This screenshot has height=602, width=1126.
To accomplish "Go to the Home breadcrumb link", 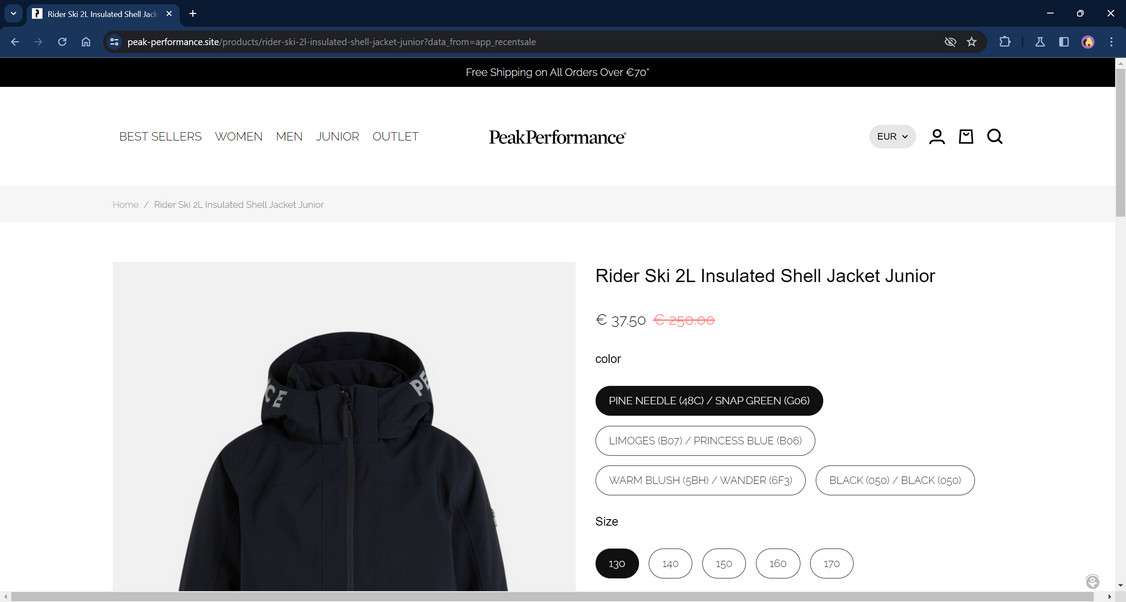I will 125,205.
